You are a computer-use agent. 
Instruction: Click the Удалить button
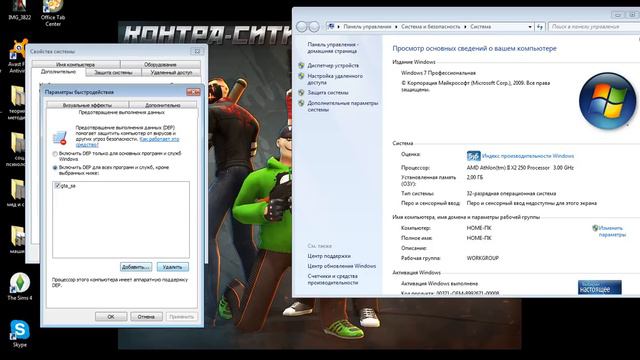[x=173, y=267]
